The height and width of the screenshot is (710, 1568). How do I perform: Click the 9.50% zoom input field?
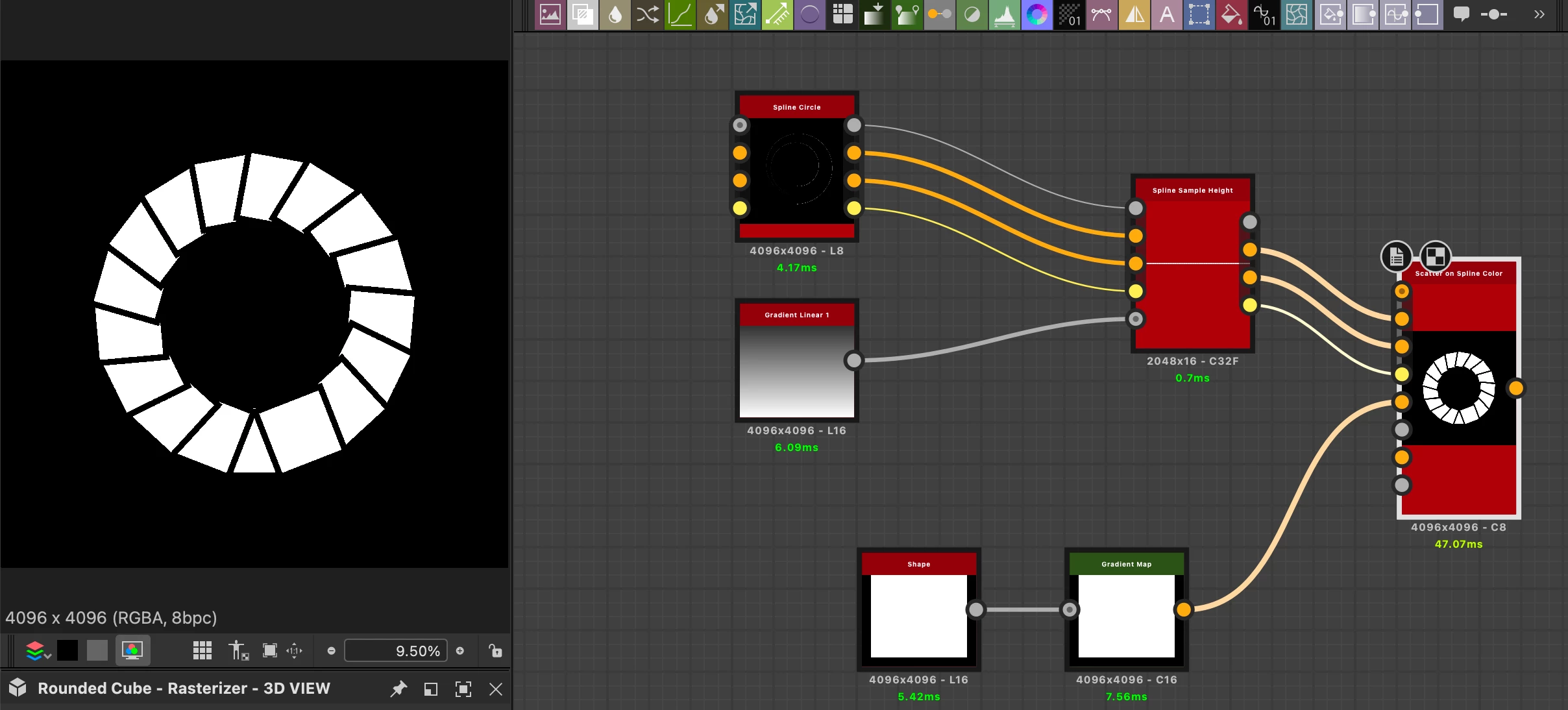[395, 650]
